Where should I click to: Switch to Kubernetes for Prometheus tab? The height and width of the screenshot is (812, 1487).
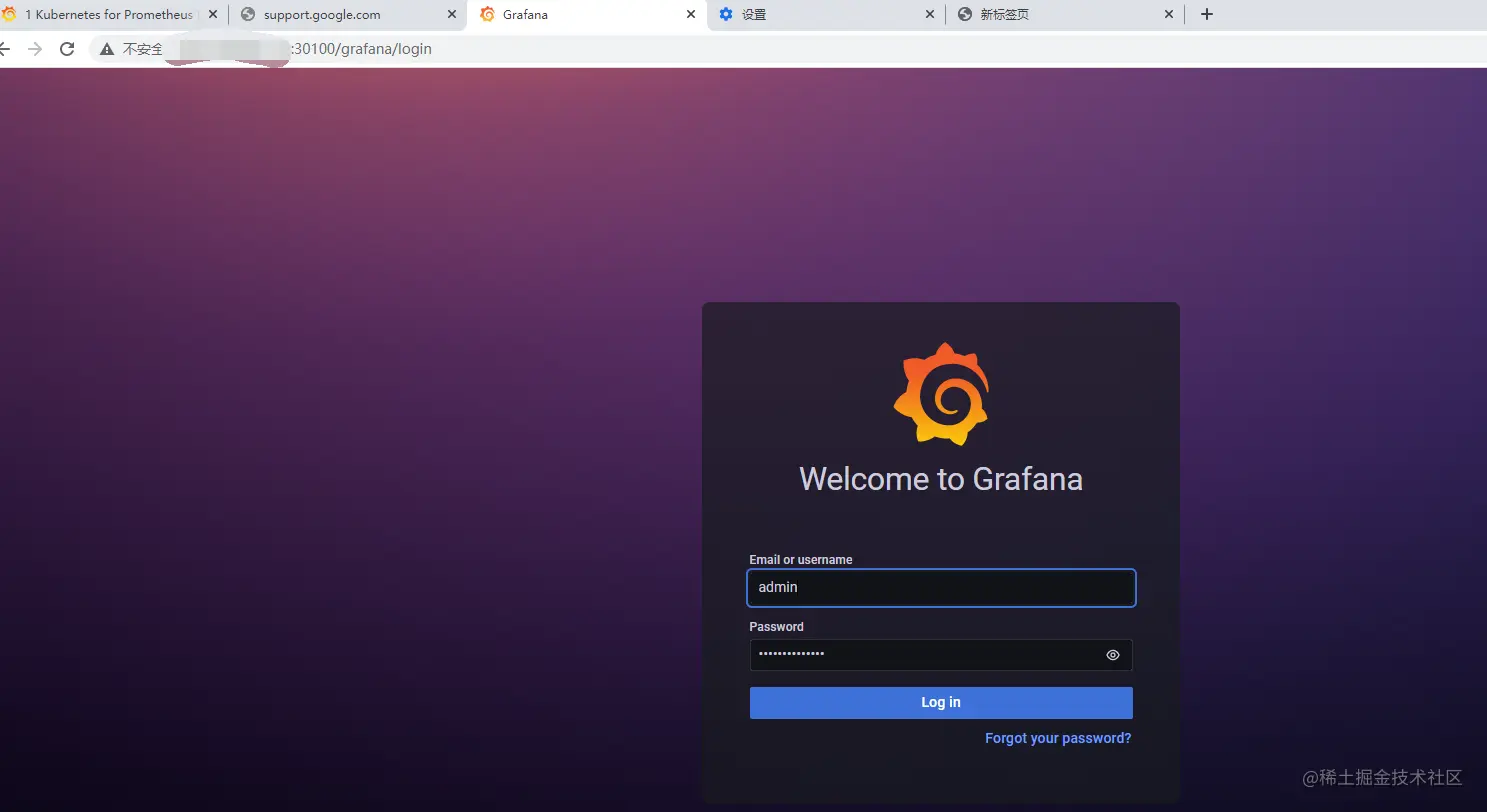[x=108, y=14]
